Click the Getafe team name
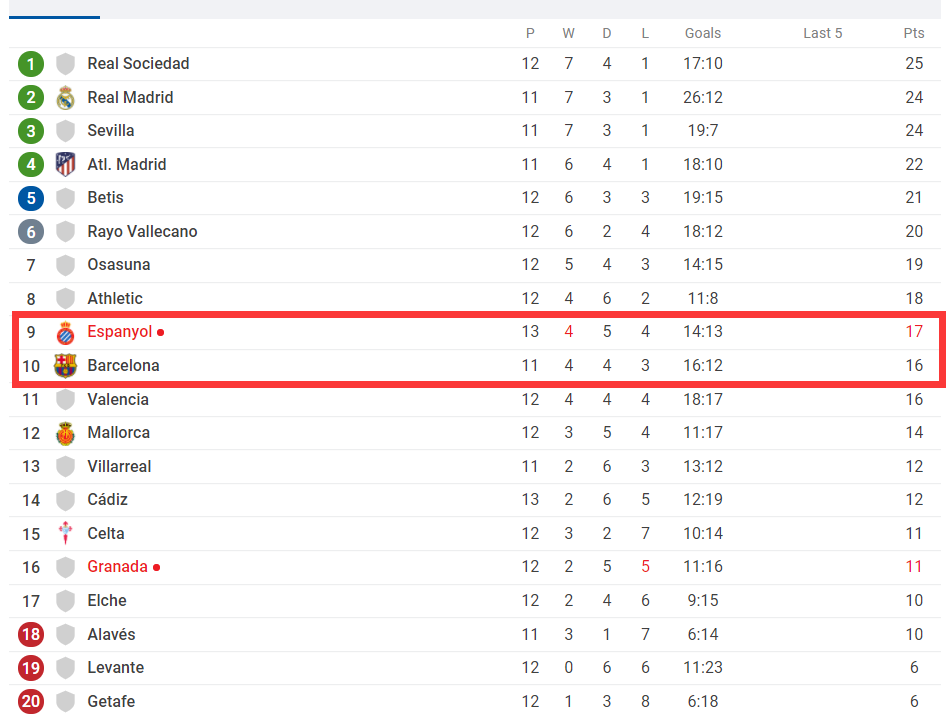Image resolution: width=952 pixels, height=723 pixels. pyautogui.click(x=111, y=701)
